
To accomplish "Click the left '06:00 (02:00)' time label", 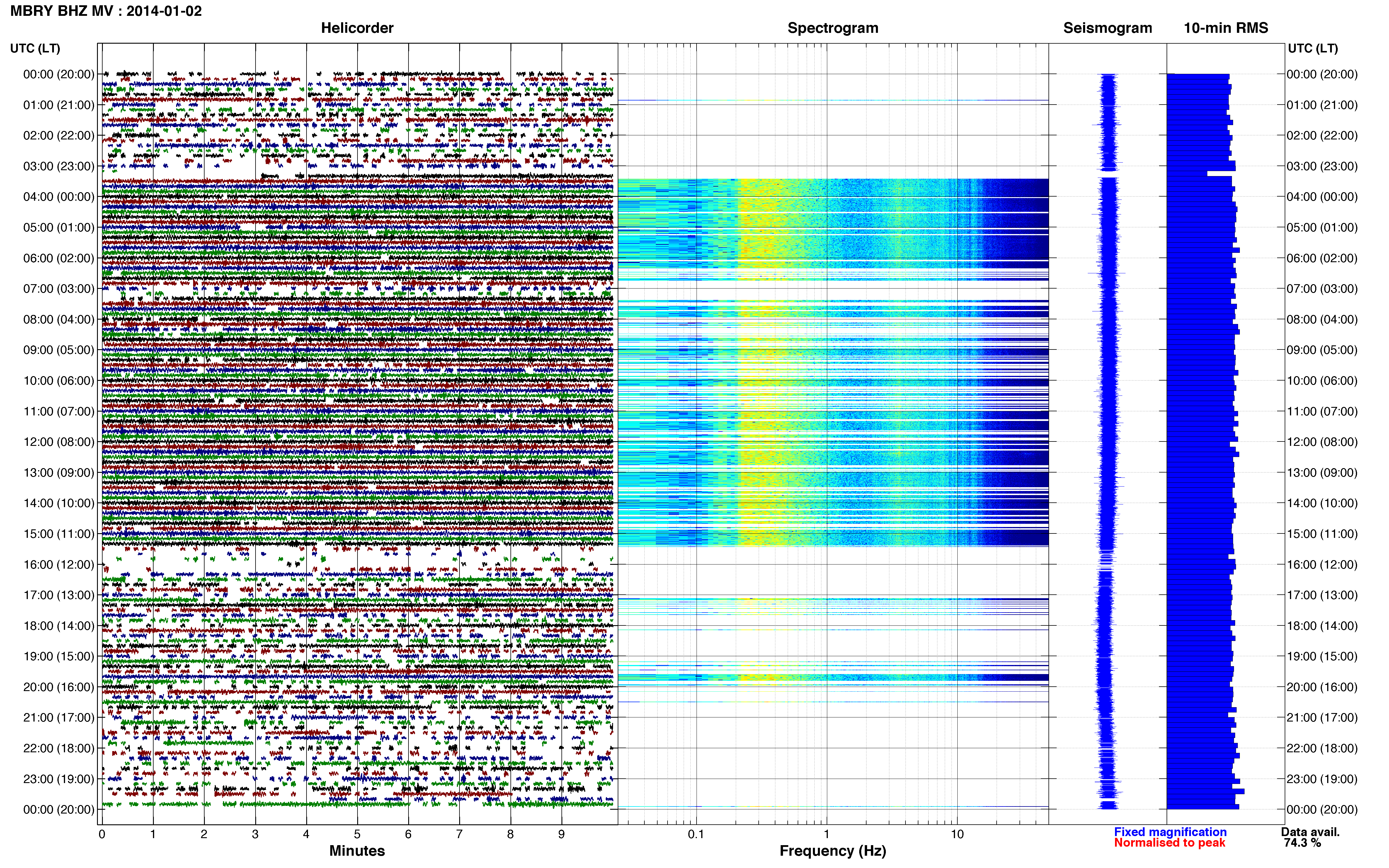I will 59,258.
